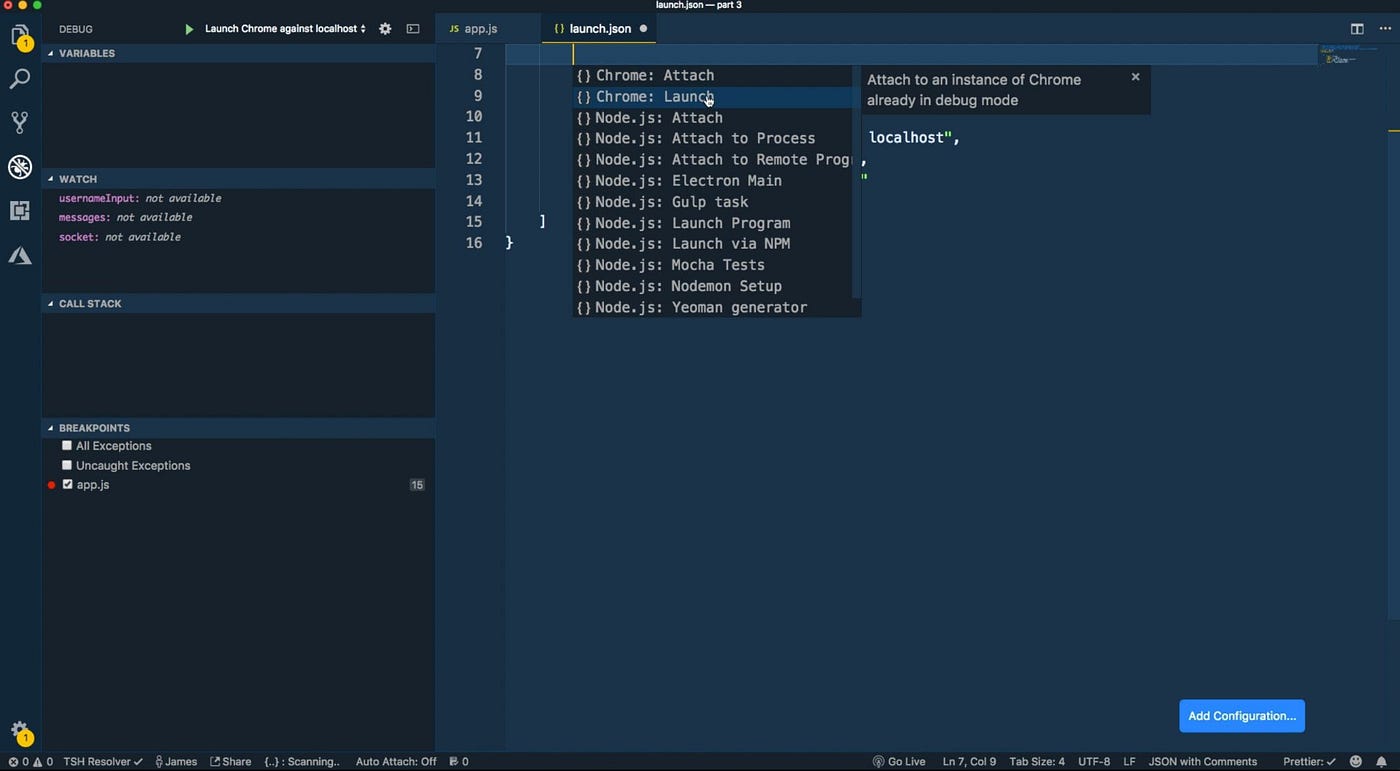This screenshot has width=1400, height=771.
Task: Choose the Node.js: Nodemon Setup suggestion
Action: point(713,286)
